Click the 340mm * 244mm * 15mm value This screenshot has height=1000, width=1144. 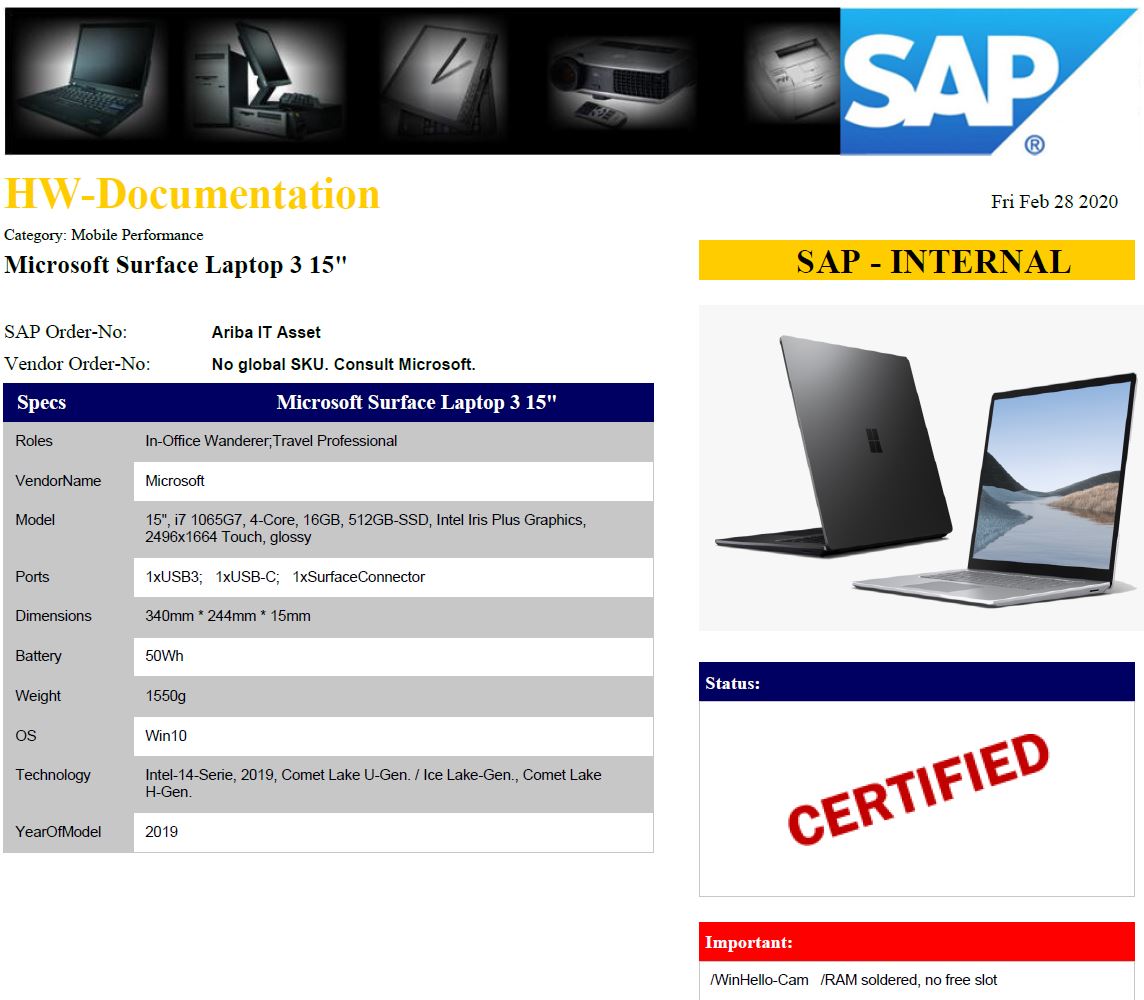click(228, 616)
